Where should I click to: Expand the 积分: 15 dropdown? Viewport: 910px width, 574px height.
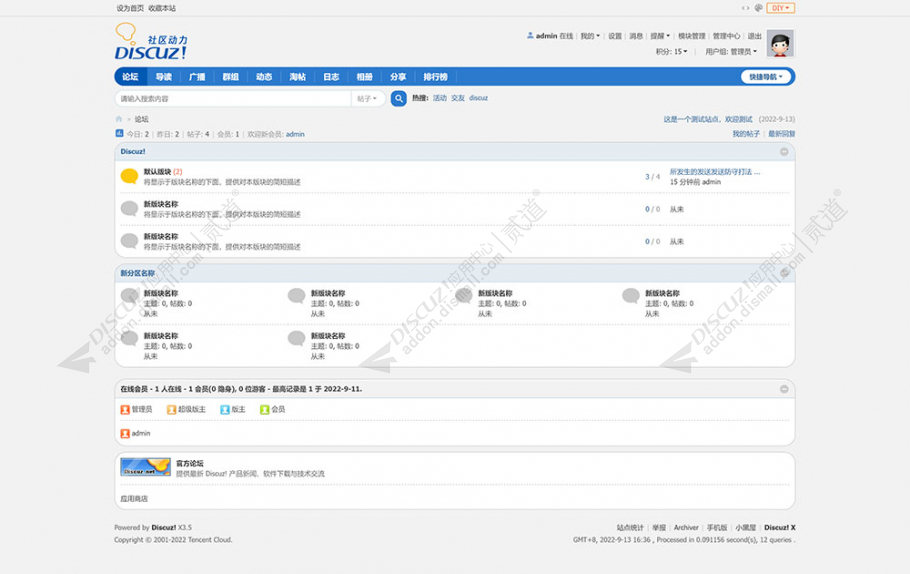point(671,52)
